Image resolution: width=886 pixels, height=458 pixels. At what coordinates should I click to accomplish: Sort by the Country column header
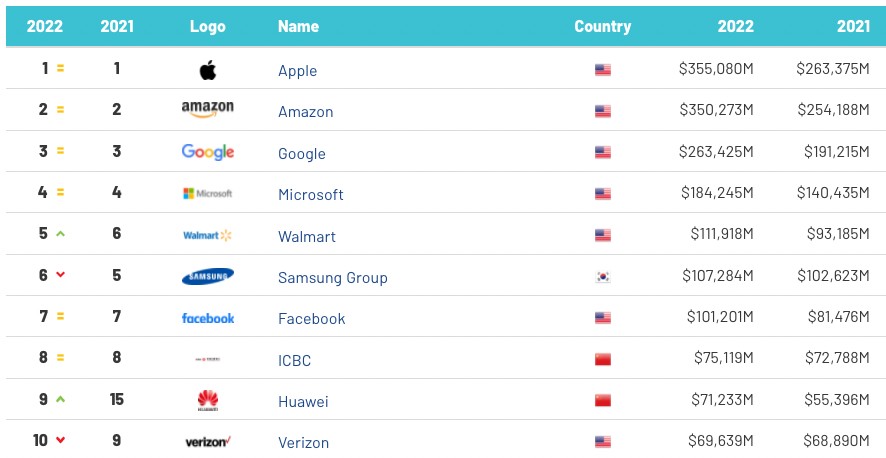coord(602,27)
